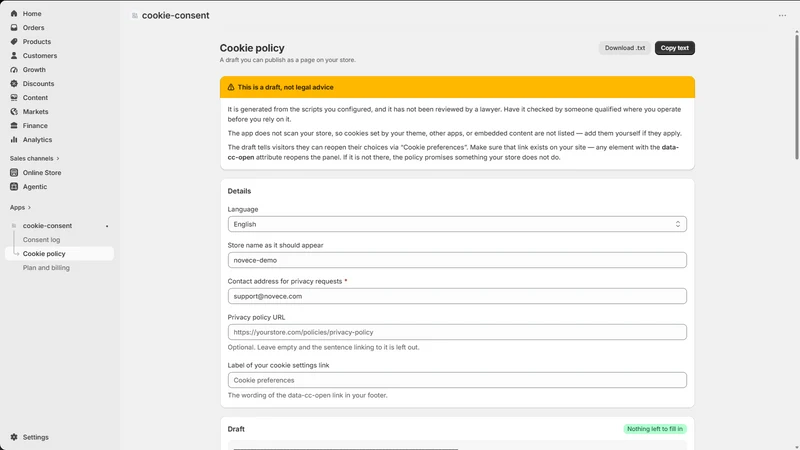Click the "cookie-consent" header title text

point(176,16)
